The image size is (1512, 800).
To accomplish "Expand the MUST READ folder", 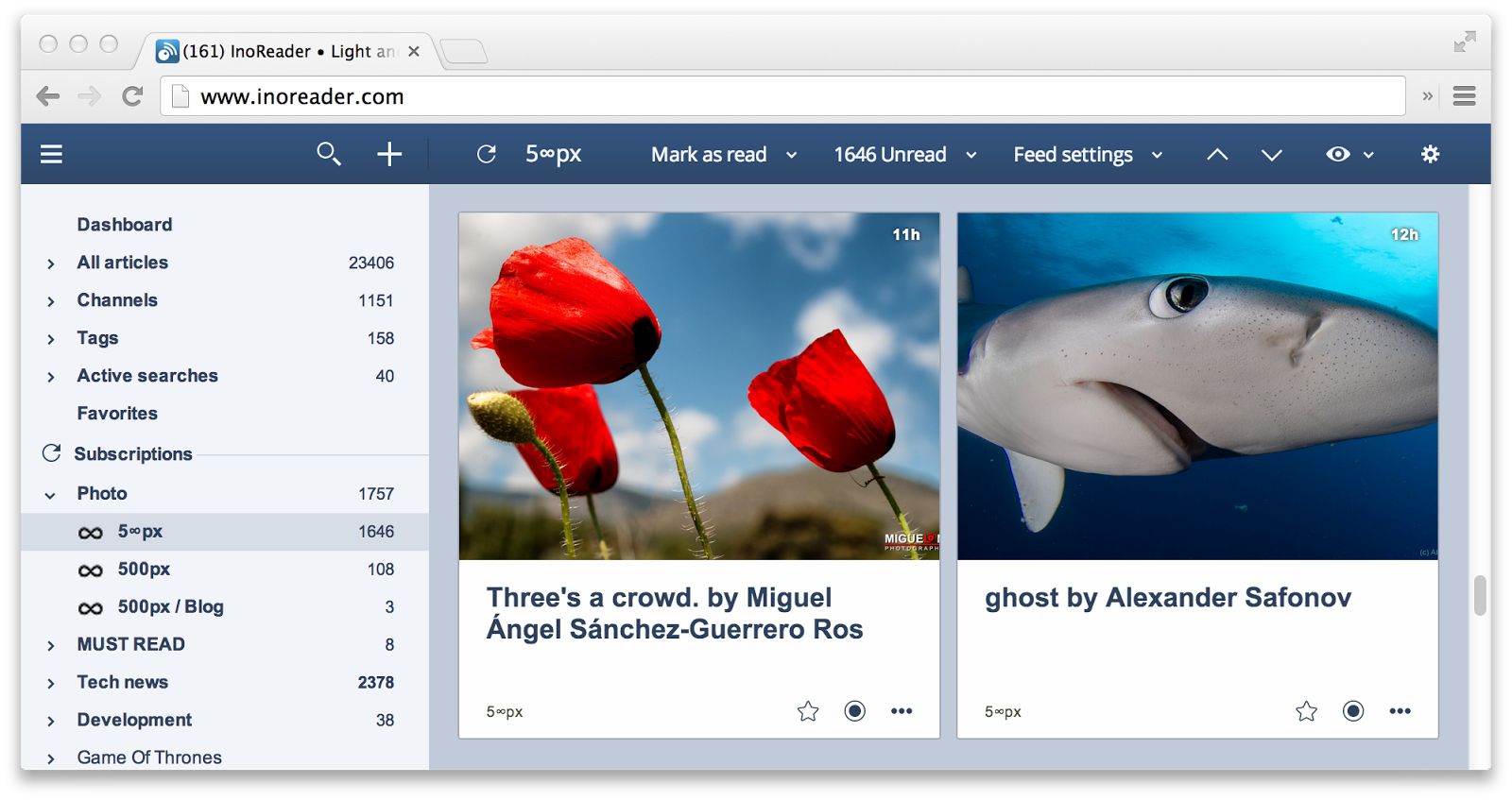I will tap(51, 645).
